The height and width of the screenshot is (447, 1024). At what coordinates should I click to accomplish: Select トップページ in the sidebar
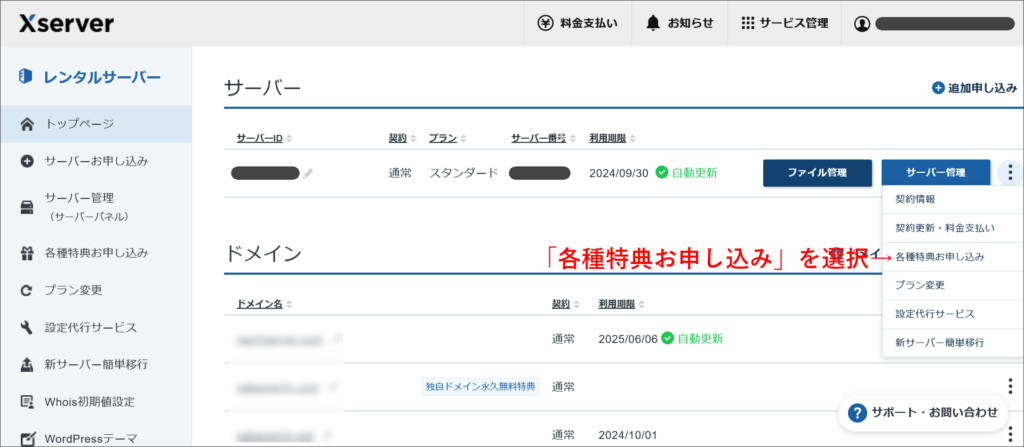[96, 124]
